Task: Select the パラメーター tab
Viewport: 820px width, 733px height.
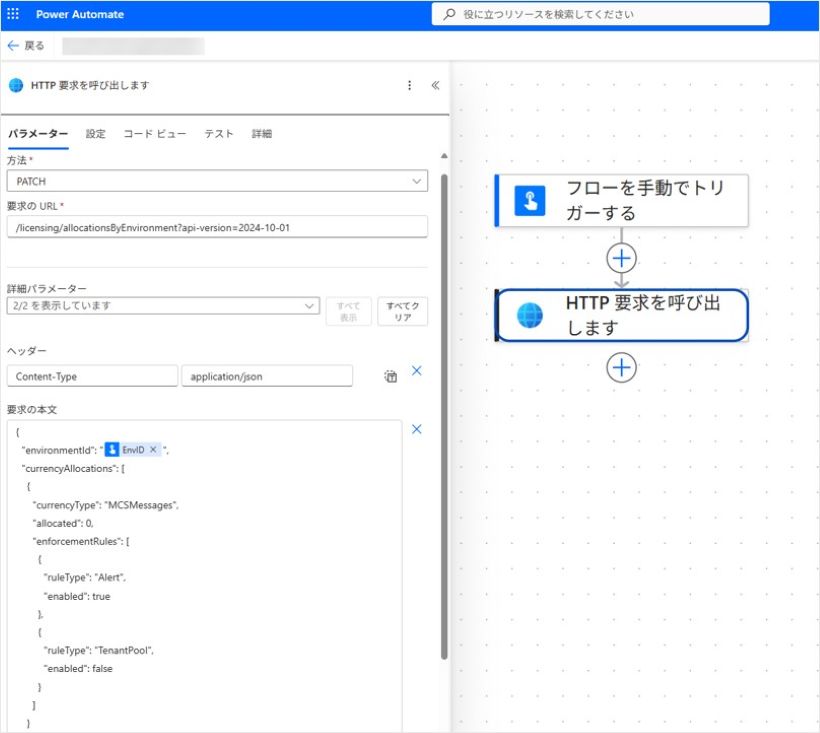Action: pos(38,134)
